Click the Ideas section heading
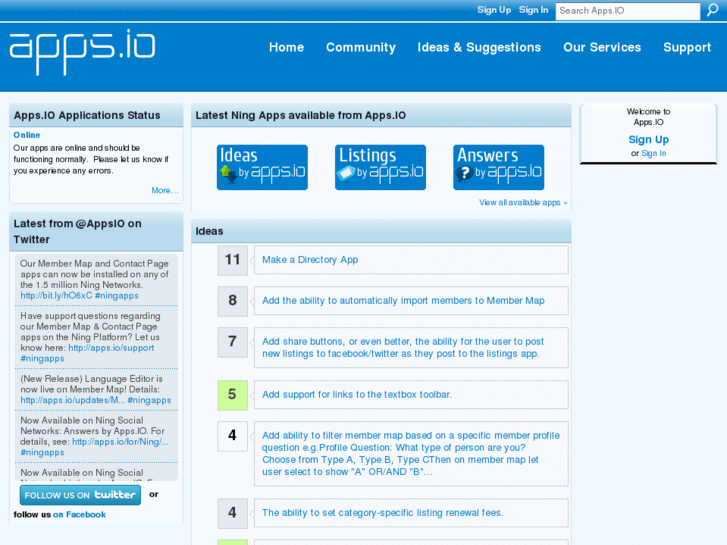Image resolution: width=727 pixels, height=545 pixels. pyautogui.click(x=209, y=231)
